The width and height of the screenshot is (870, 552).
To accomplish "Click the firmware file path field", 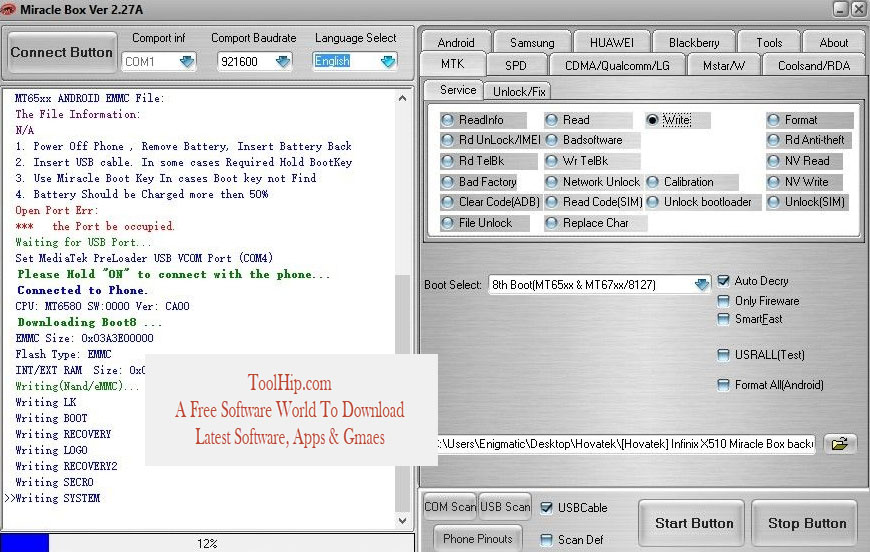I will click(626, 444).
